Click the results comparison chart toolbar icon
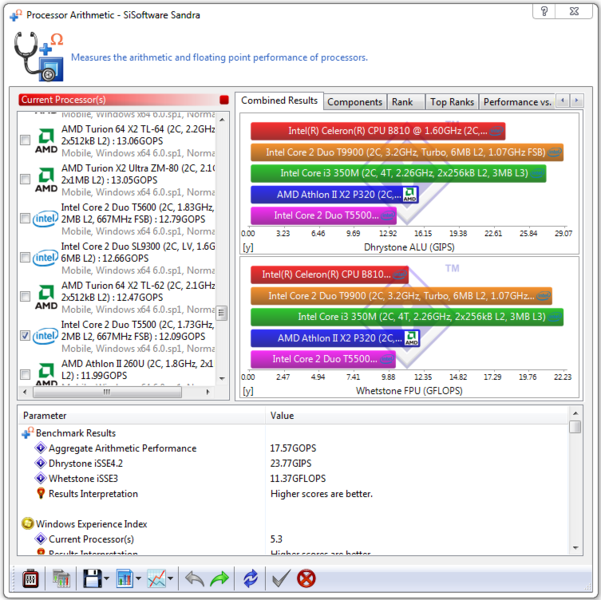Image resolution: width=601 pixels, height=600 pixels. click(61, 579)
